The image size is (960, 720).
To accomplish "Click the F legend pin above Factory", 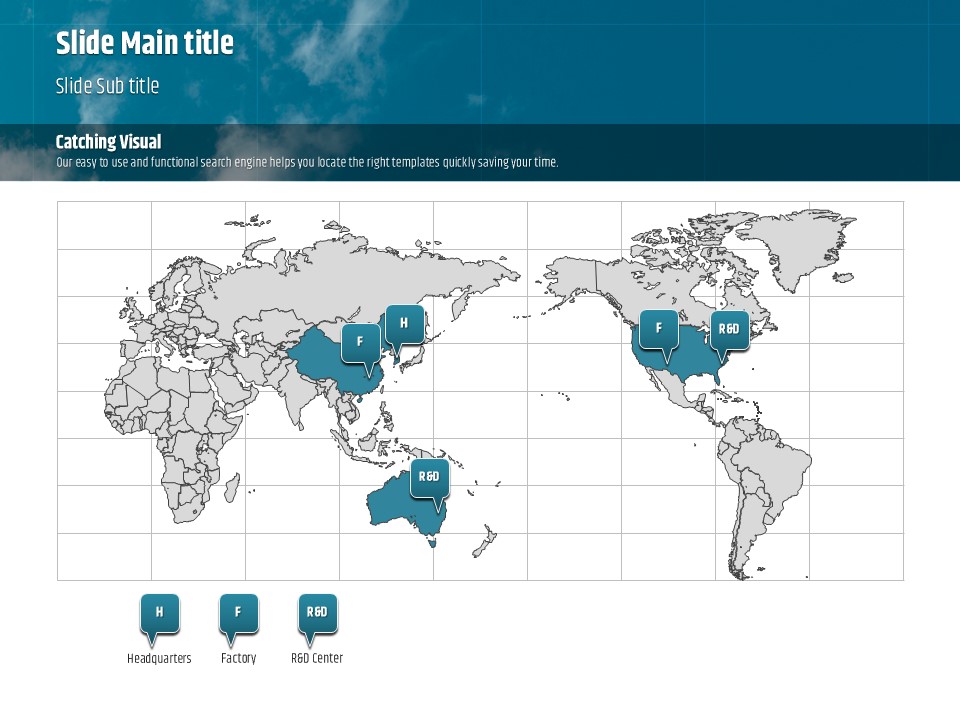I will (238, 613).
